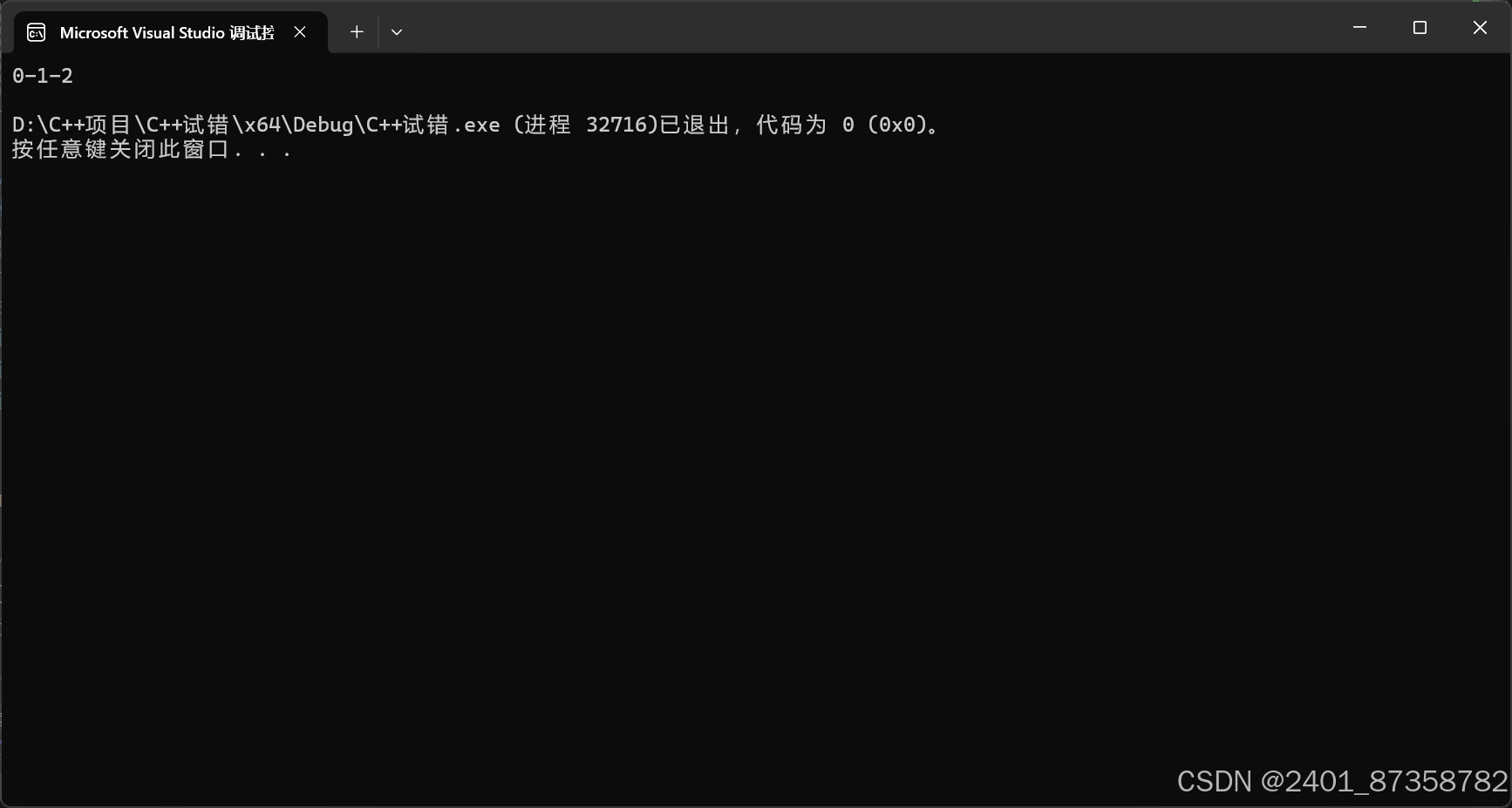Screen dimensions: 1512x808
Task: Close the terminal window
Action: pos(1480,27)
